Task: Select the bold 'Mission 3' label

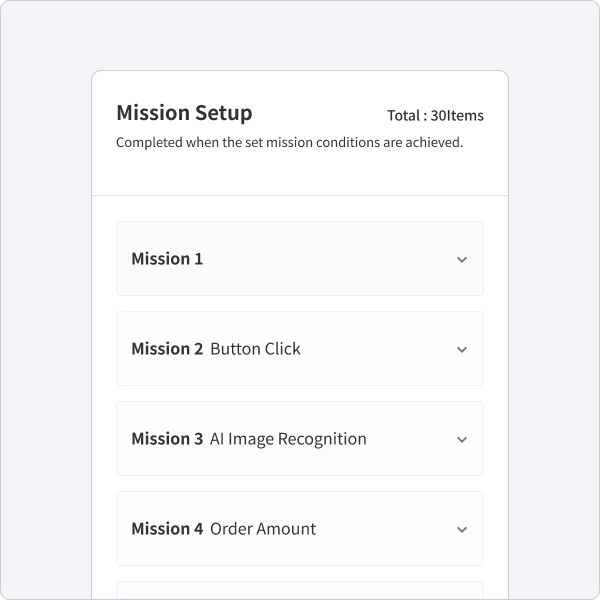Action: click(x=167, y=439)
